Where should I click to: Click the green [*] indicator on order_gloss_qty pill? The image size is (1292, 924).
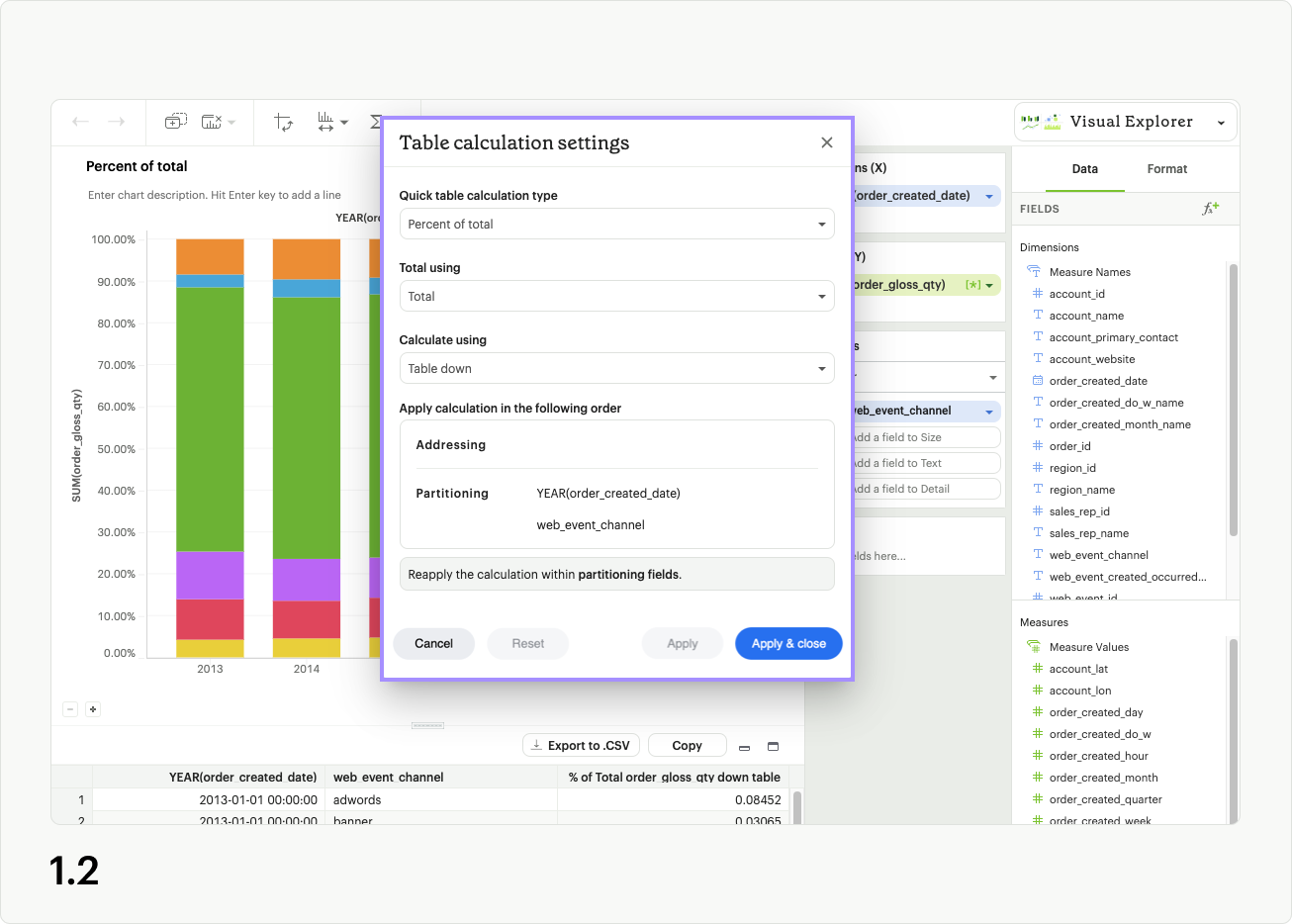click(974, 284)
